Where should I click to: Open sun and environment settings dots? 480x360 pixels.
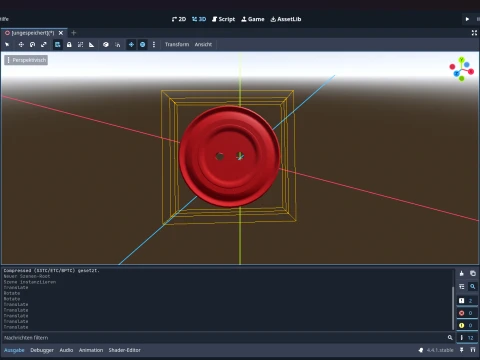point(154,44)
